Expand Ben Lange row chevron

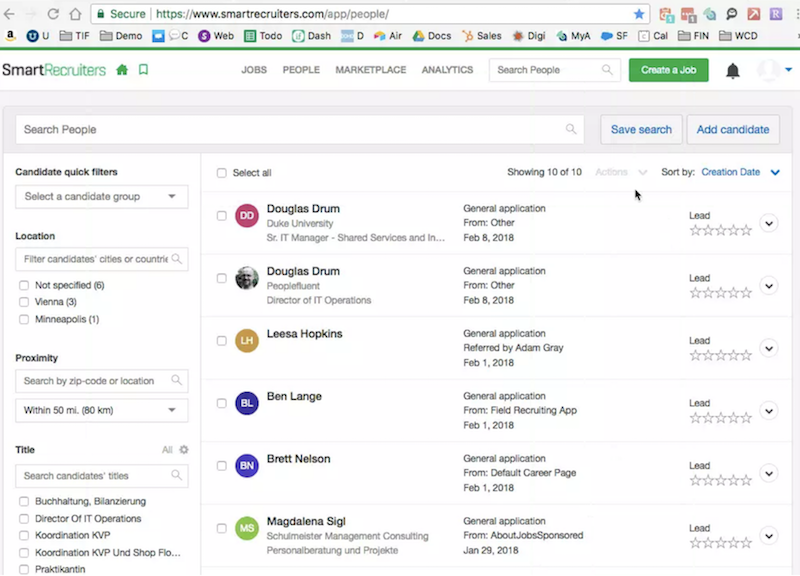coord(769,411)
